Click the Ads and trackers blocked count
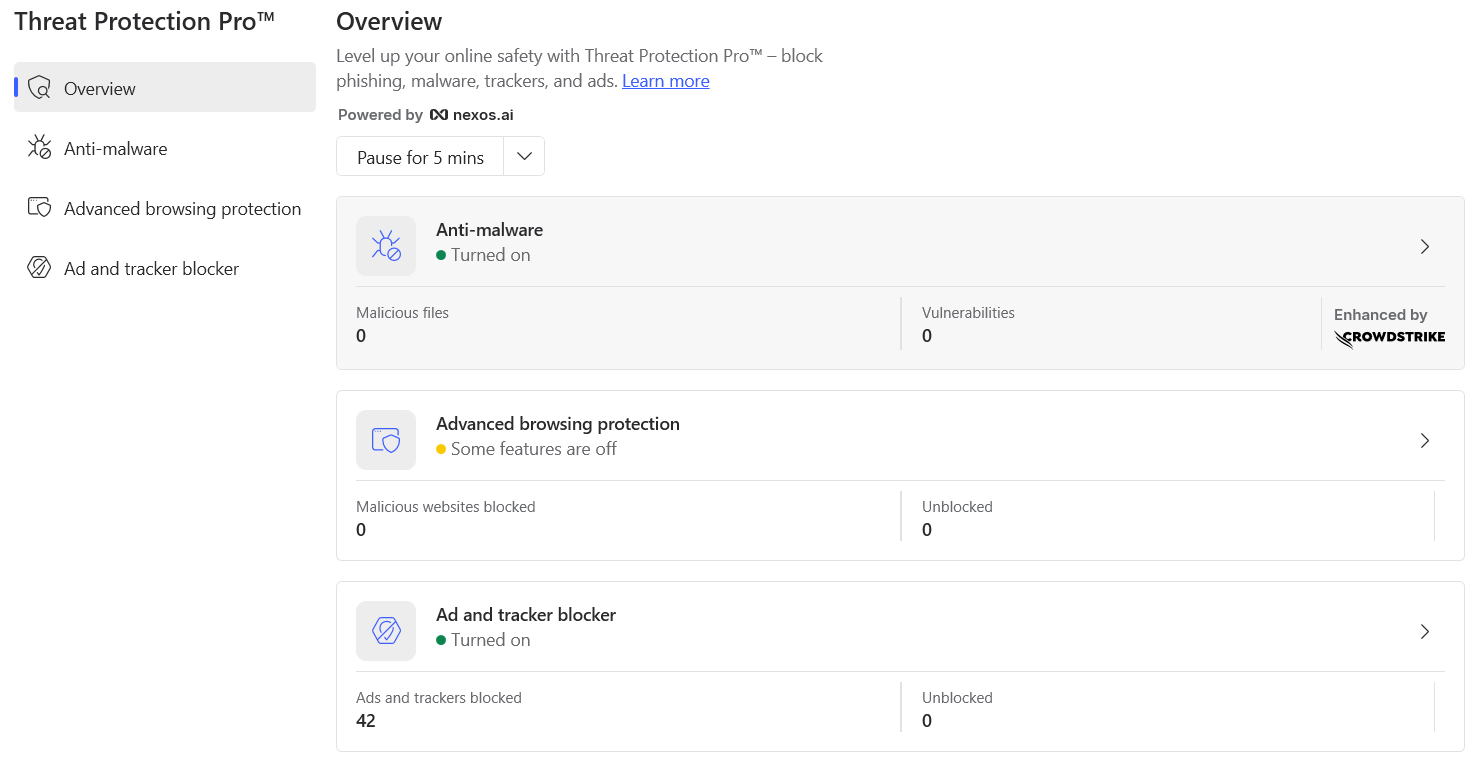This screenshot has width=1483, height=767. point(366,721)
